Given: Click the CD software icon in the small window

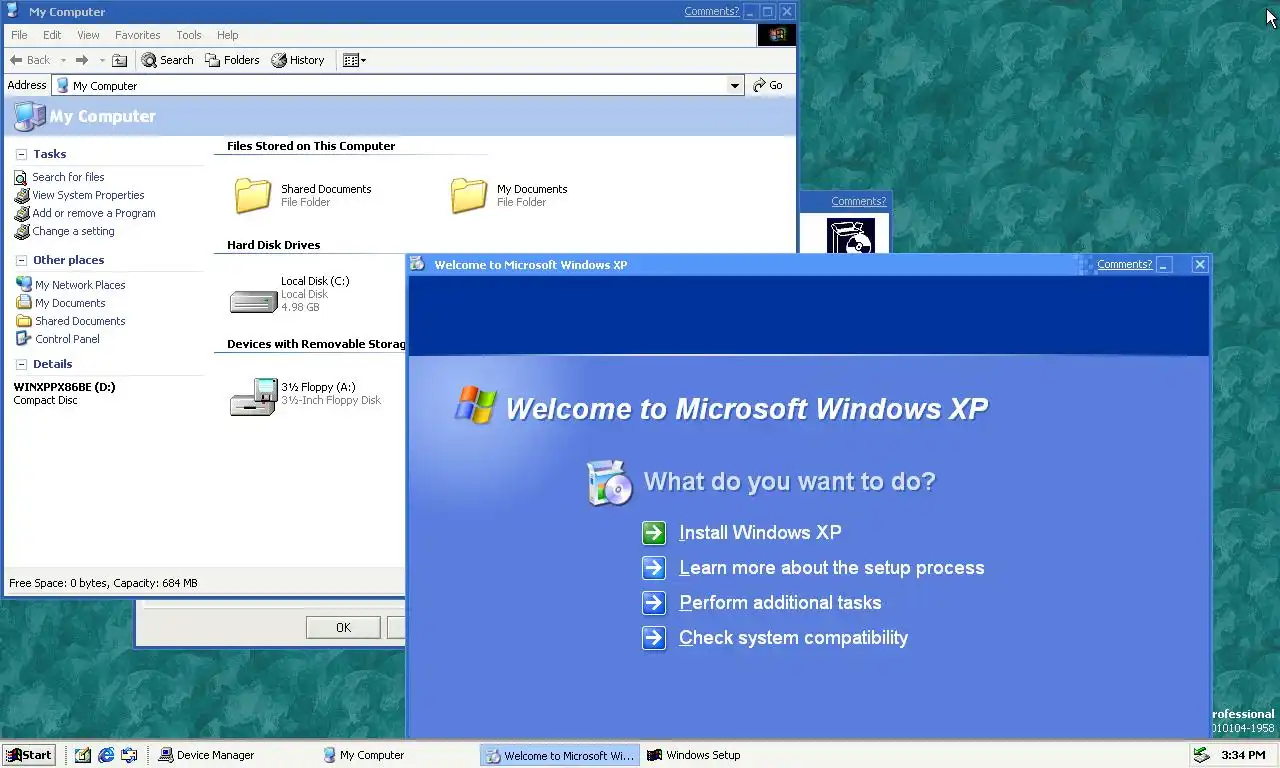Looking at the screenshot, I should pyautogui.click(x=851, y=236).
